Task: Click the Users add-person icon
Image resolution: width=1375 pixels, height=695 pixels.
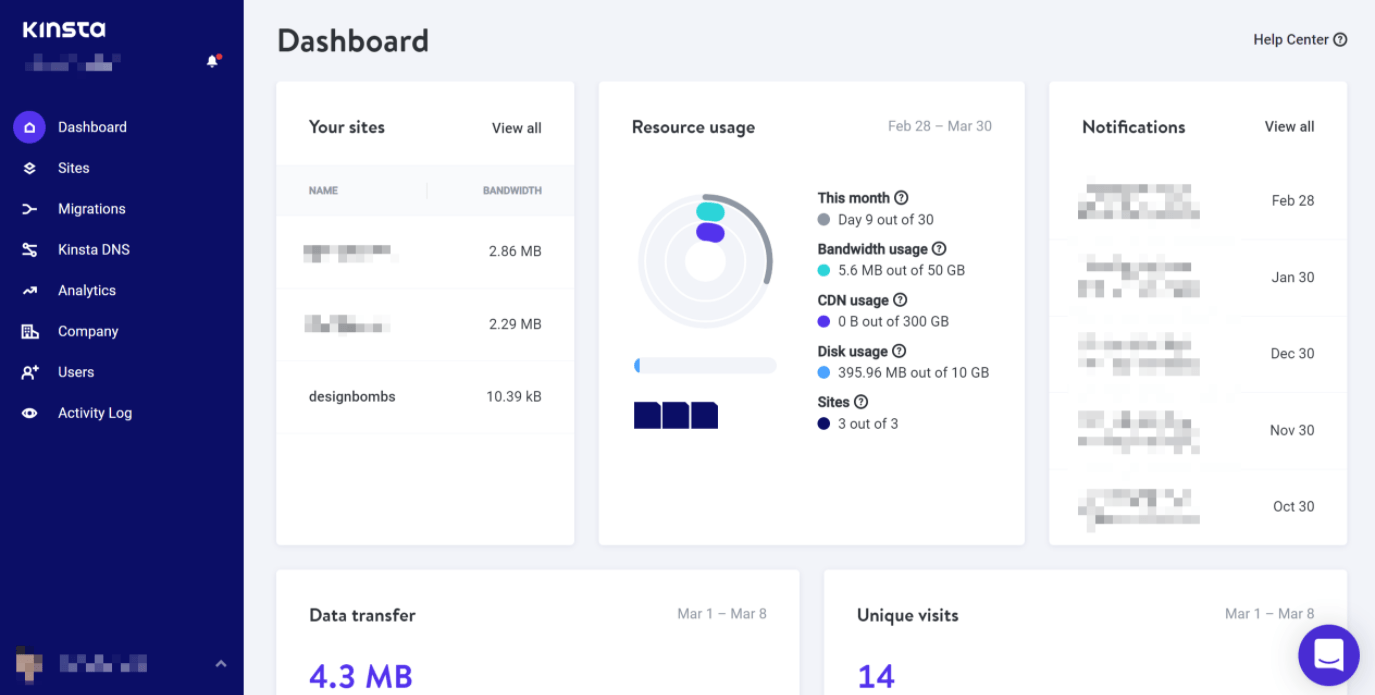Action: click(x=29, y=372)
